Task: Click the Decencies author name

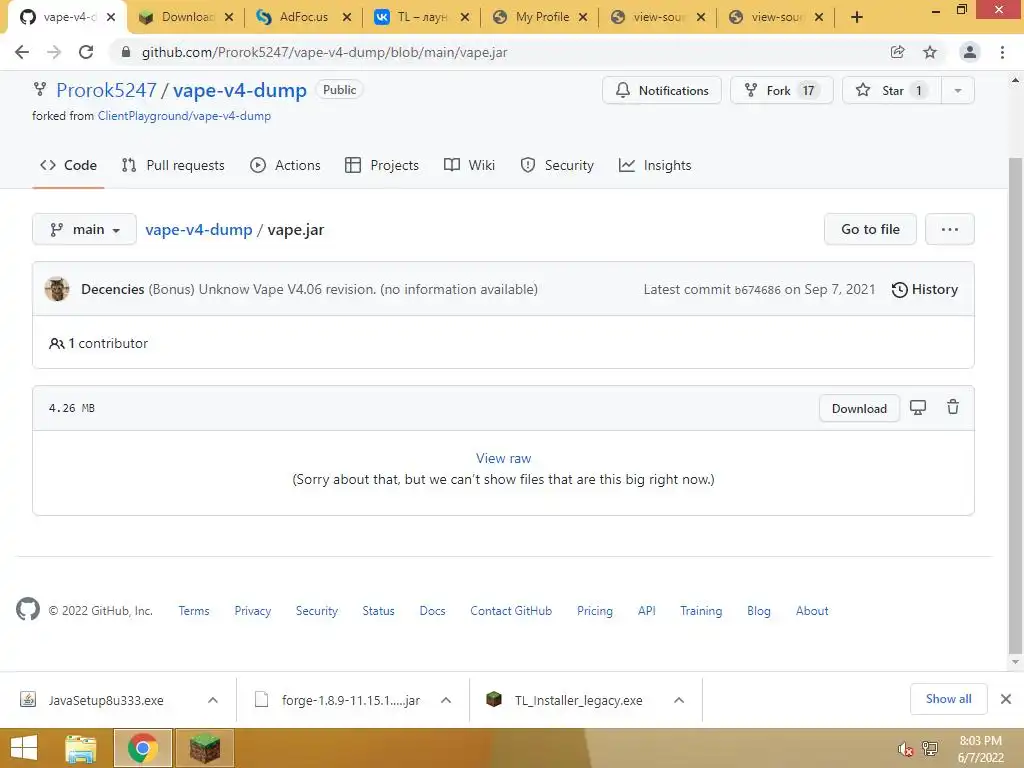Action: 112,289
